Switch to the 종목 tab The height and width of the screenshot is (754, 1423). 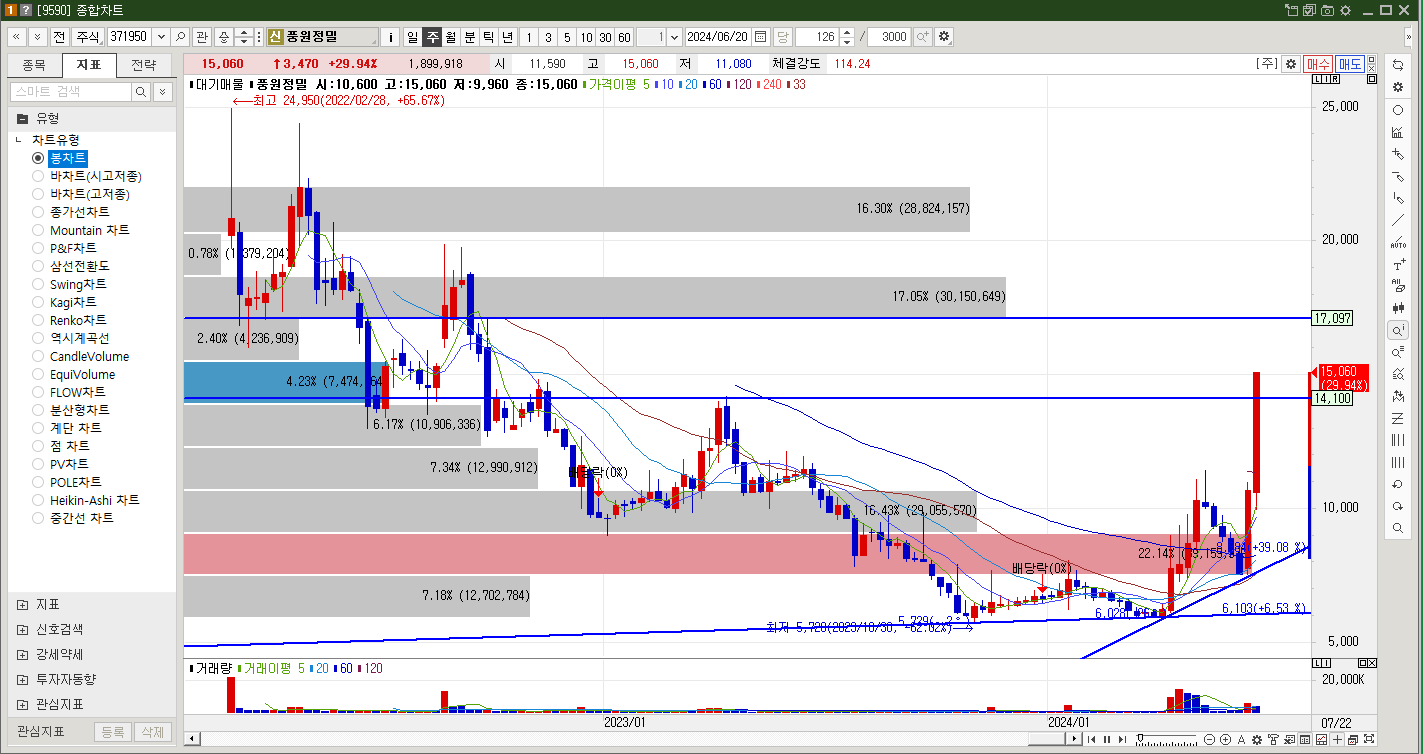[x=34, y=66]
